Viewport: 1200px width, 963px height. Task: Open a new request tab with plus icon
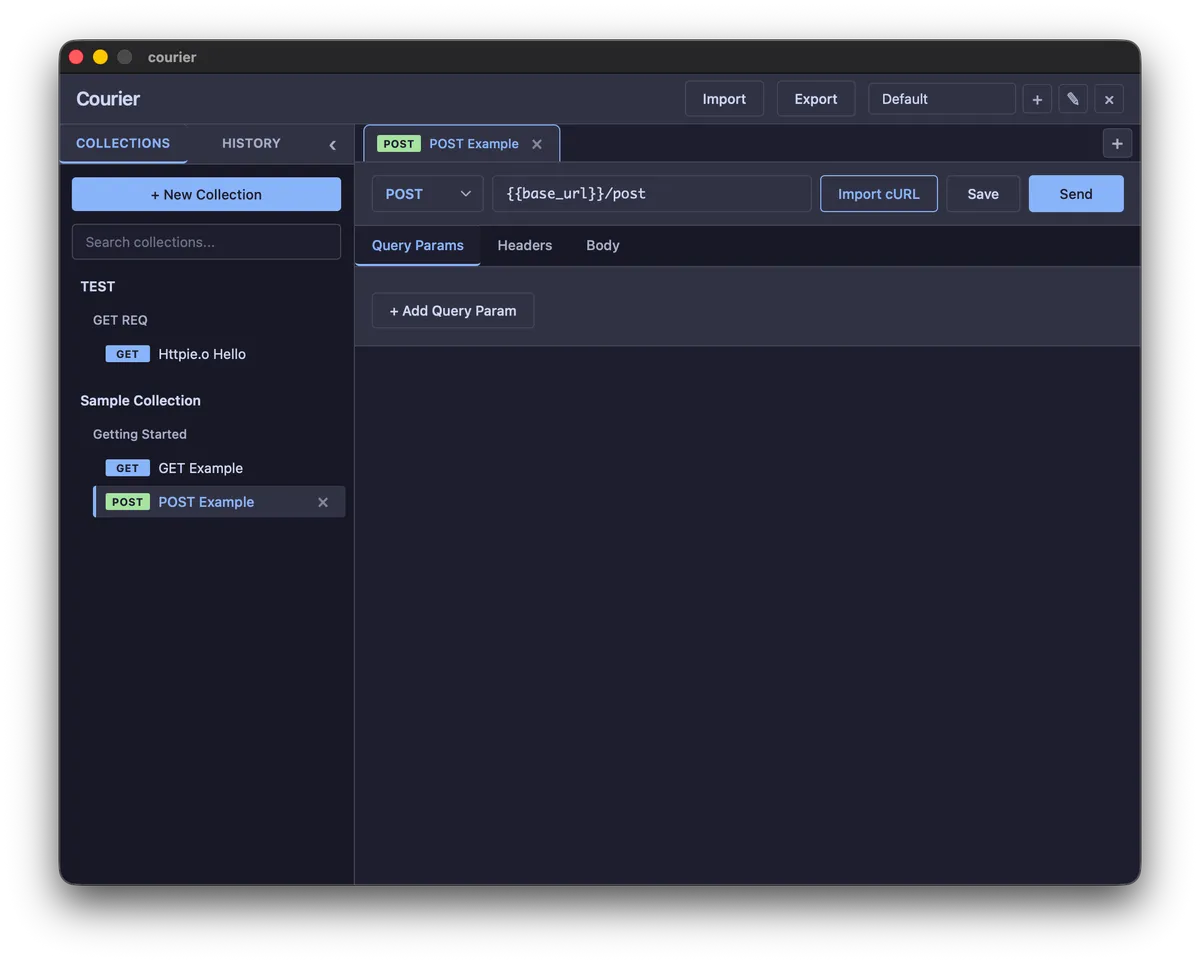pos(1117,144)
